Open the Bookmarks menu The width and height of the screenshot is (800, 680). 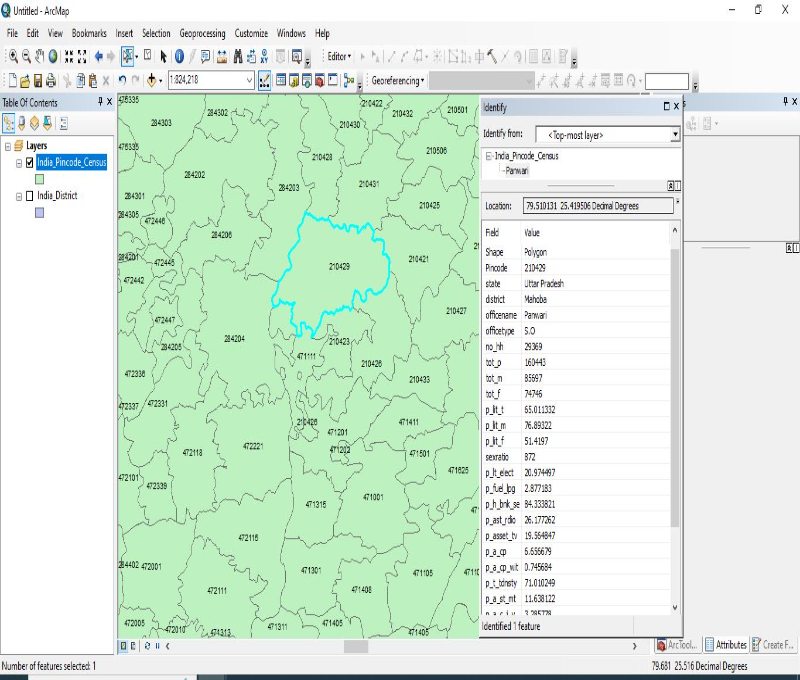point(89,33)
